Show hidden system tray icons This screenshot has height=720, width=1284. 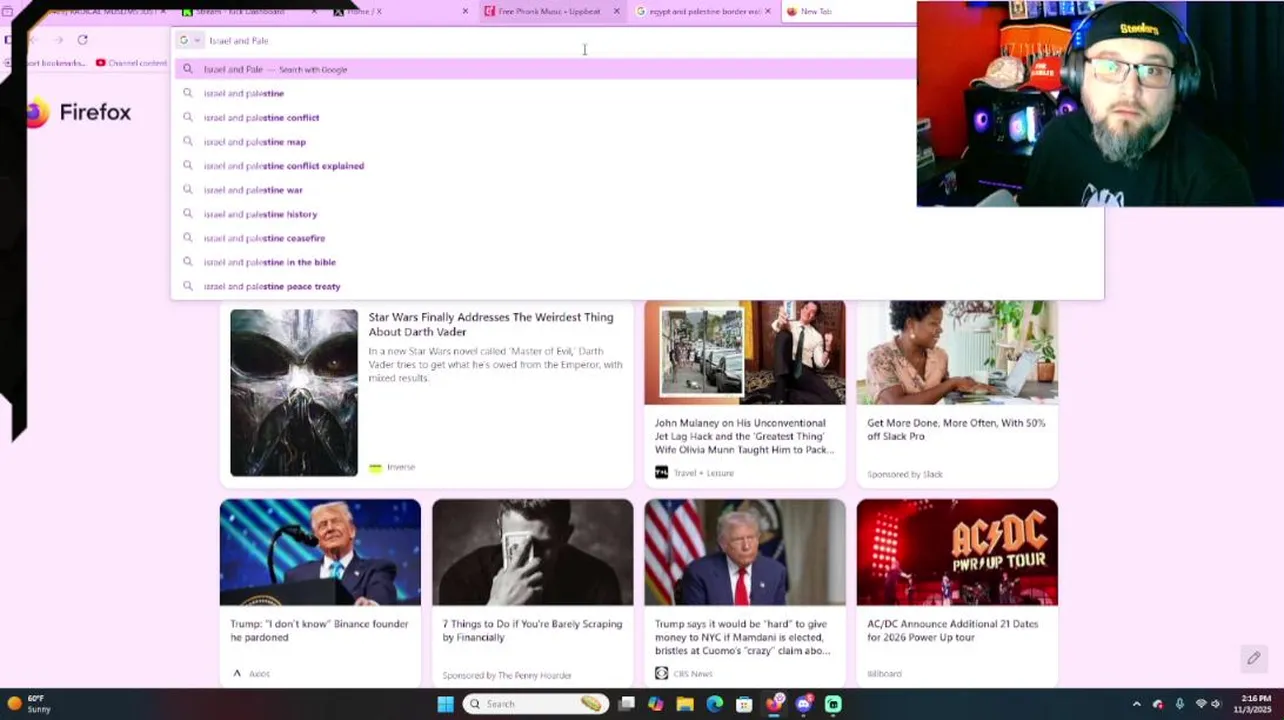(1136, 704)
